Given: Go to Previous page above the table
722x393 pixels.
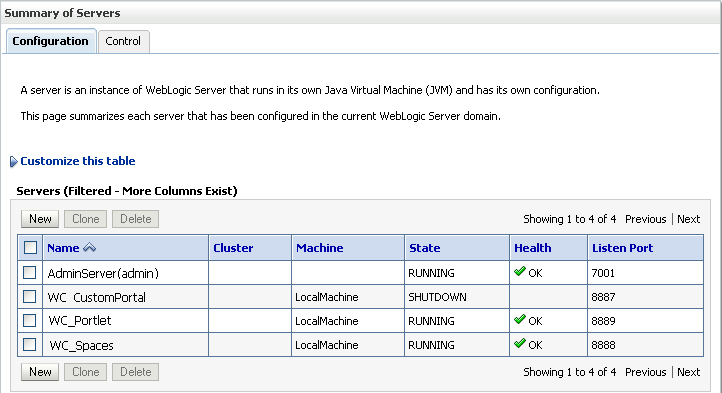Looking at the screenshot, I should point(646,219).
